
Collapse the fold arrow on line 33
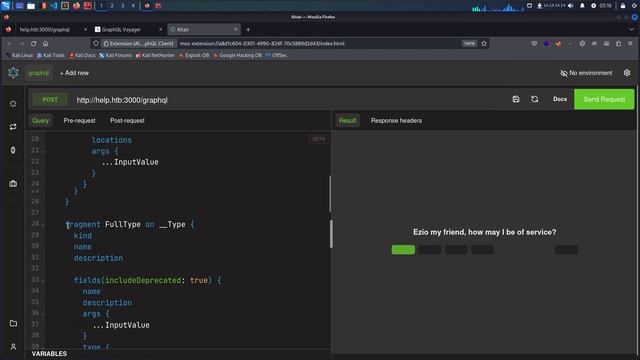click(43, 281)
